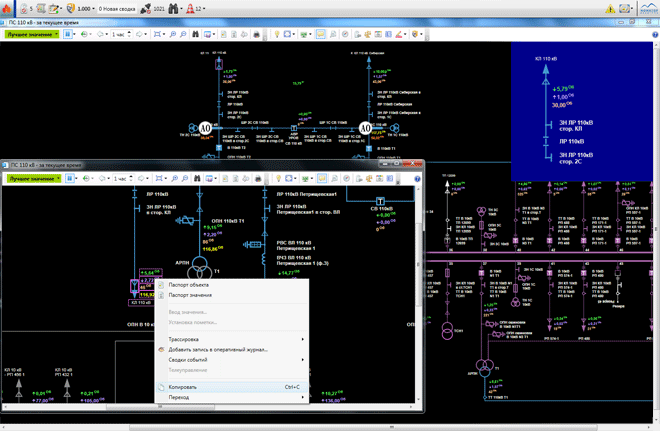Click the right AO circle symbol on diagram
This screenshot has width=660, height=431.
click(x=365, y=128)
